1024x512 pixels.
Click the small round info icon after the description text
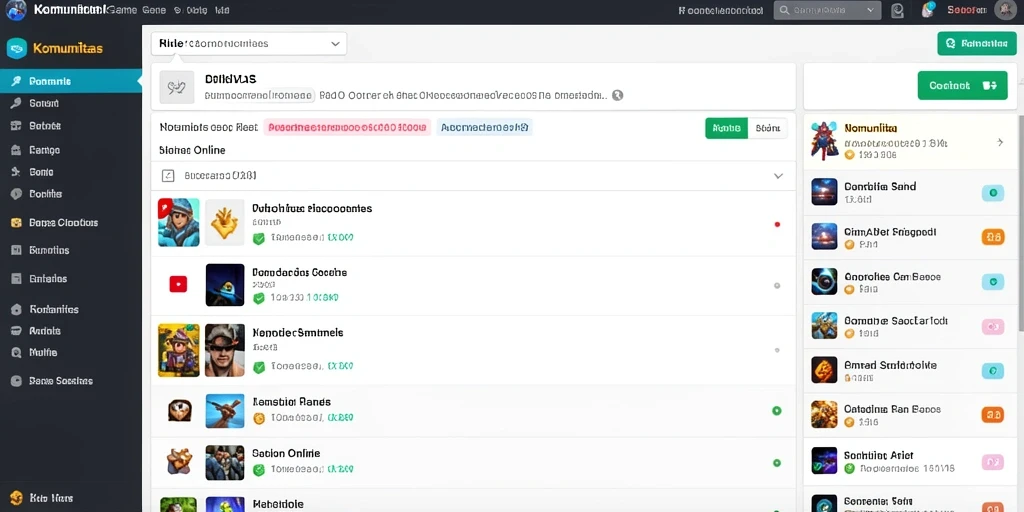(617, 95)
